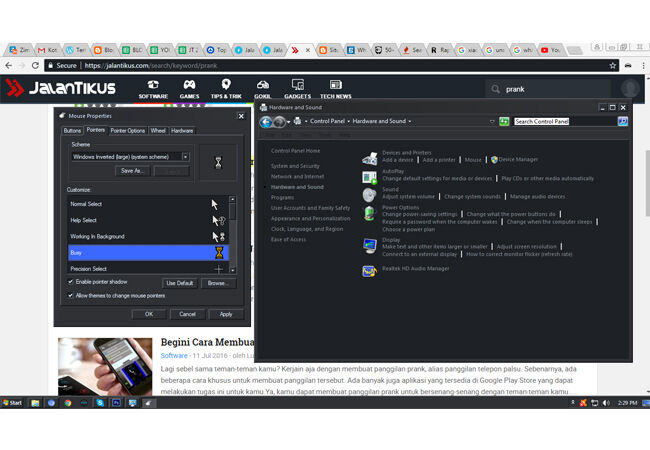Screen dimensions: 650x450
Task: Click the refresh icon beside address bar
Action: [x=504, y=121]
